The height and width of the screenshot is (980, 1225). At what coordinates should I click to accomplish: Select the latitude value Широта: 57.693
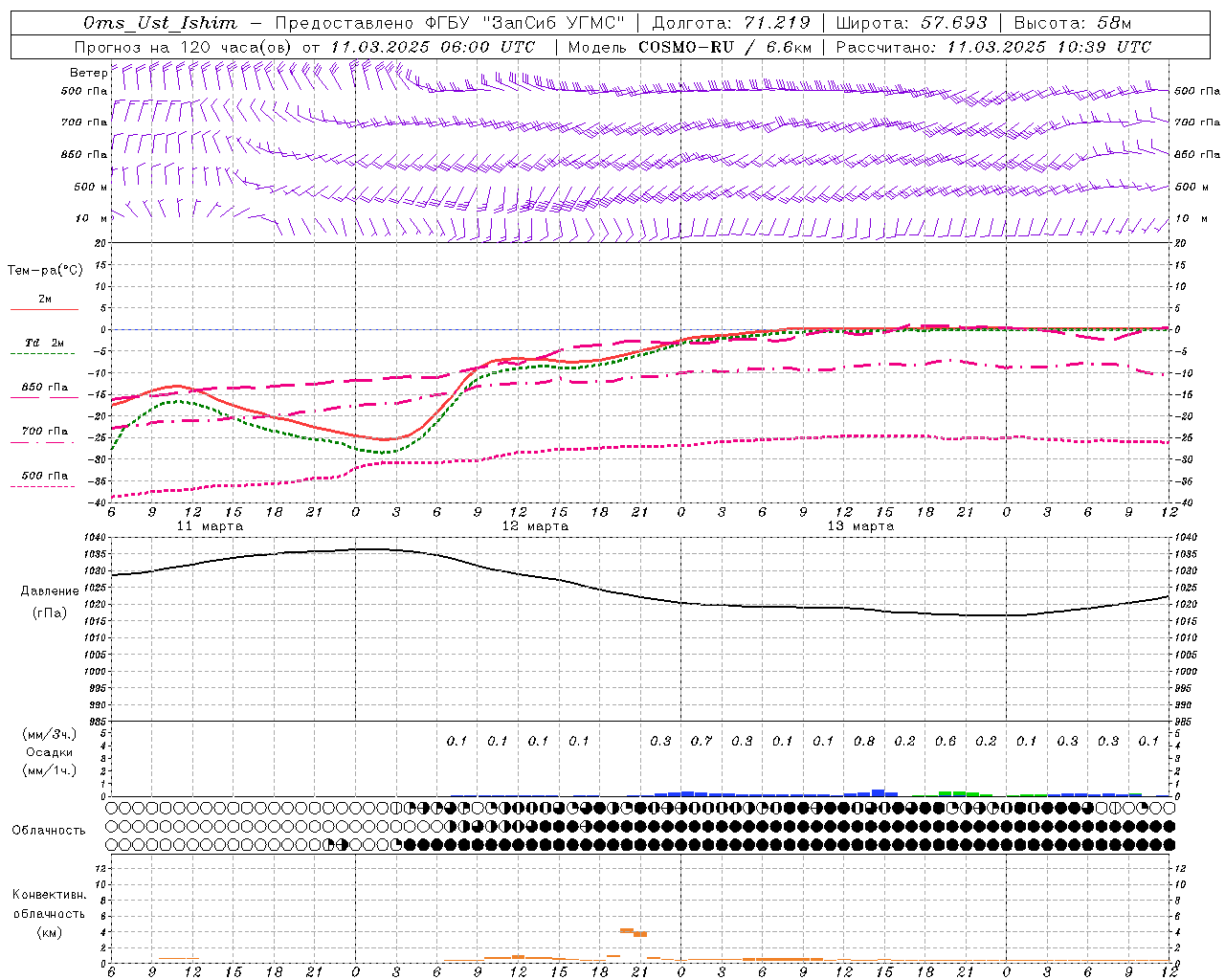coord(911,23)
